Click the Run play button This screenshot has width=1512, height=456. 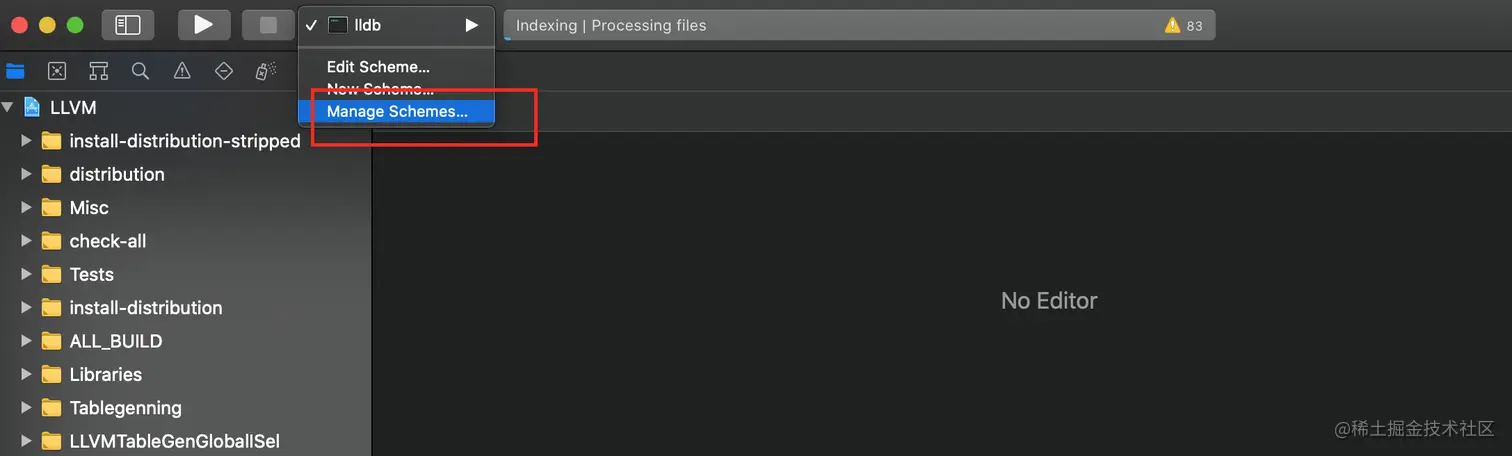coord(204,25)
